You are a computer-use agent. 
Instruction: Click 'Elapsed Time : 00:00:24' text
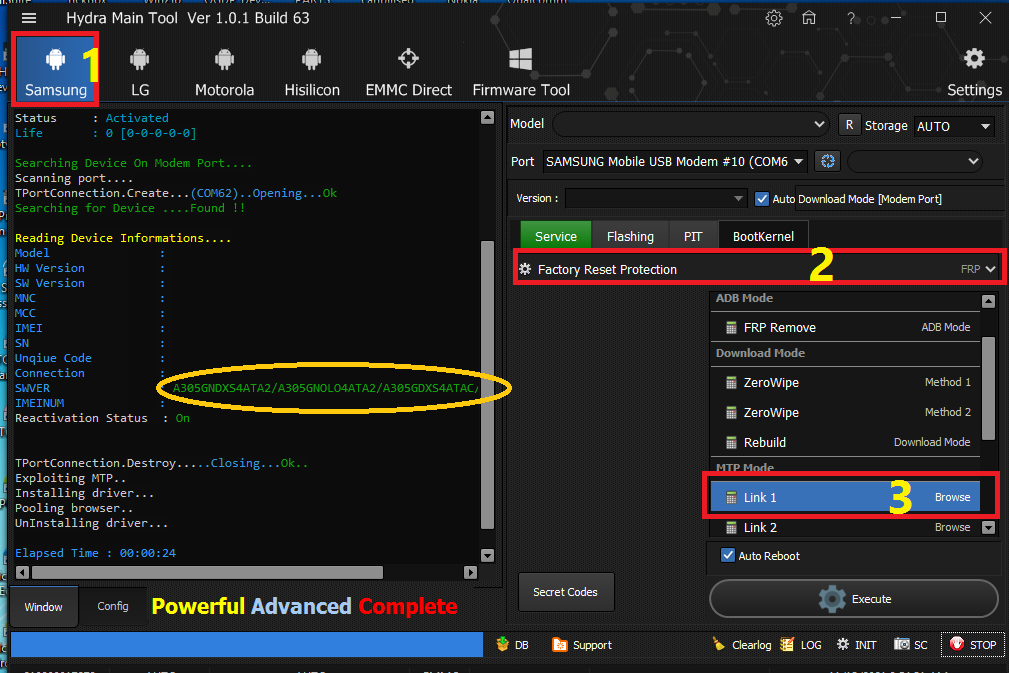(95, 553)
